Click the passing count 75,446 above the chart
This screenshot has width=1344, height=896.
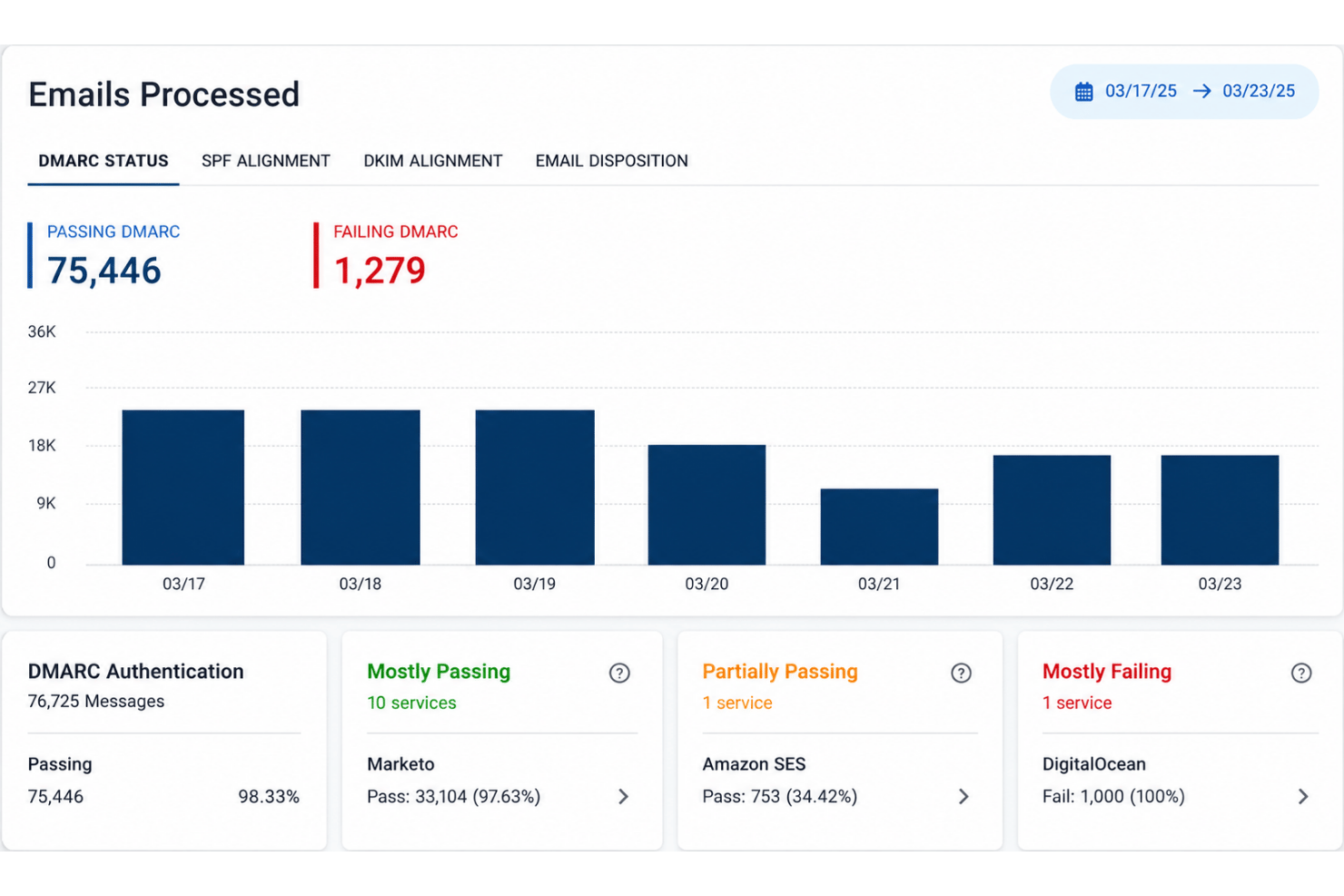(104, 271)
